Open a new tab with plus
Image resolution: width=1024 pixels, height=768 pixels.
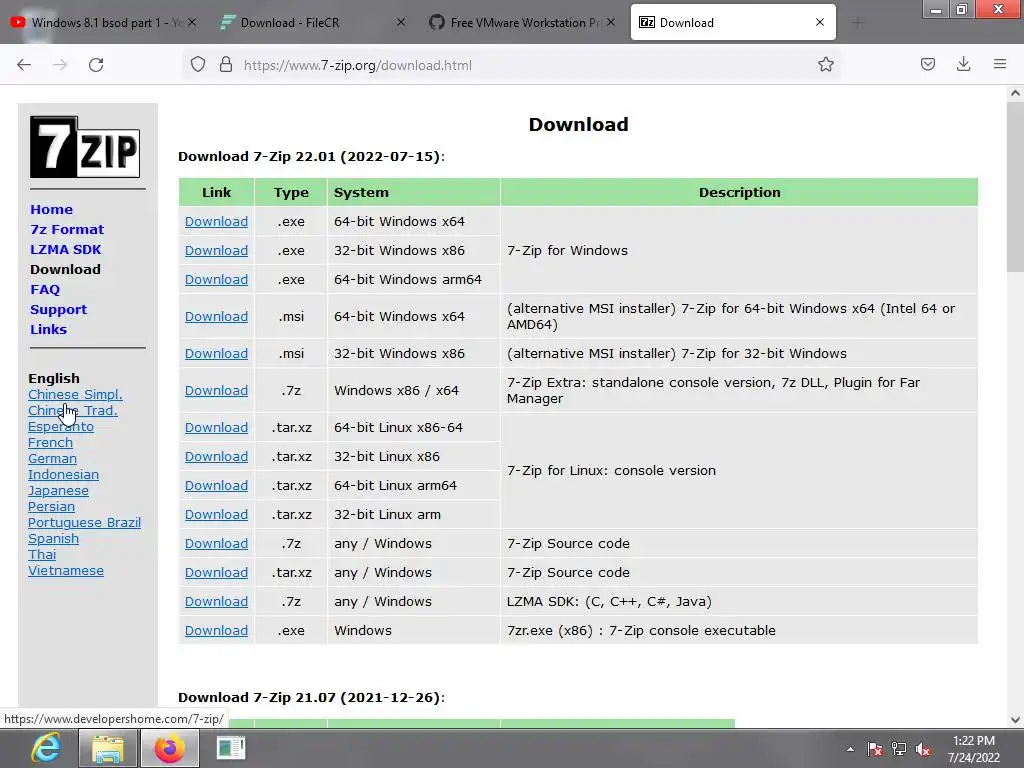click(857, 23)
